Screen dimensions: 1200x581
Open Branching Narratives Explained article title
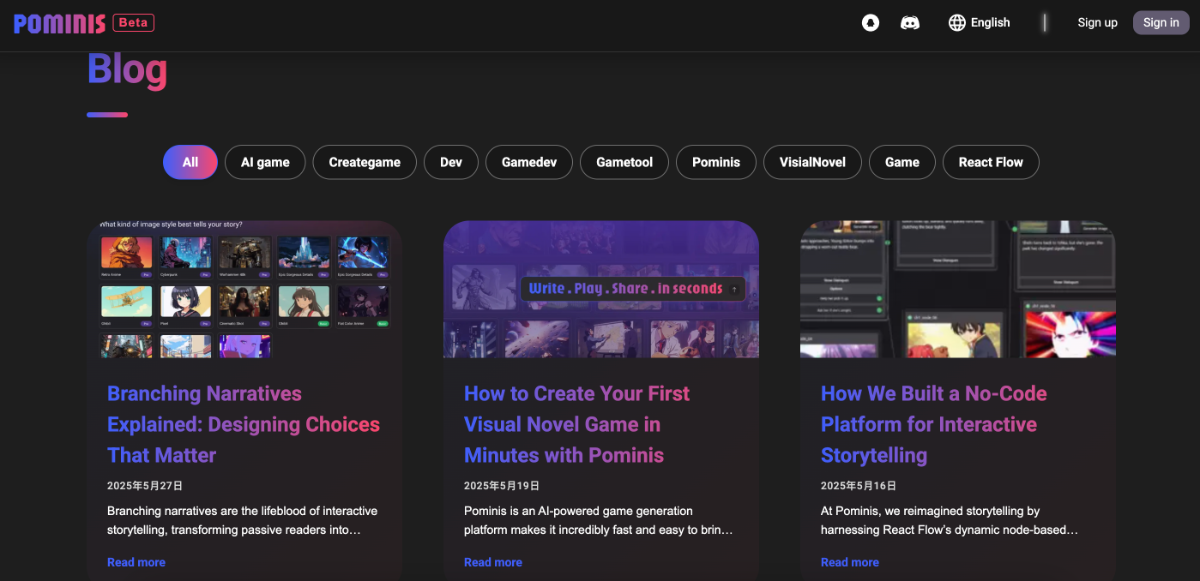coord(244,424)
